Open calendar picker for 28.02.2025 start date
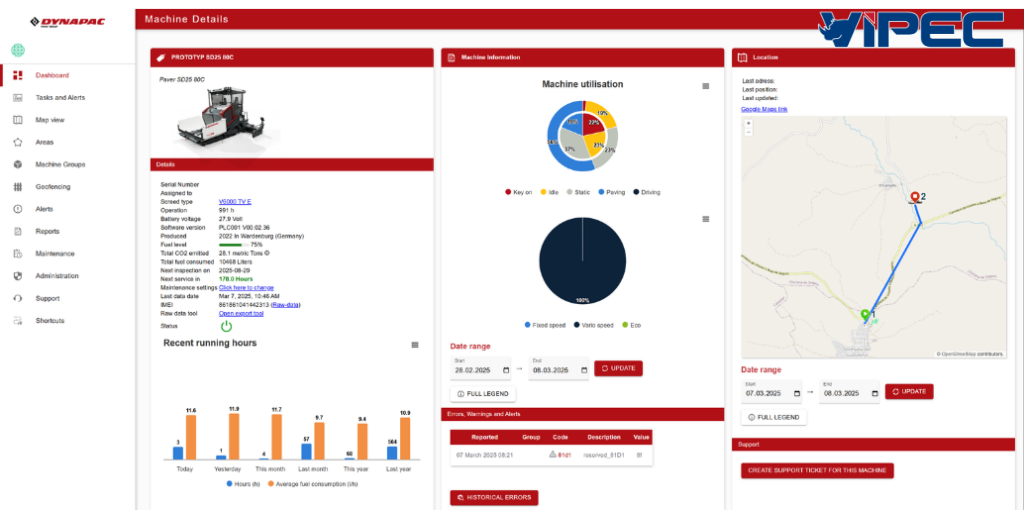This screenshot has height=510, width=1024. click(x=506, y=370)
